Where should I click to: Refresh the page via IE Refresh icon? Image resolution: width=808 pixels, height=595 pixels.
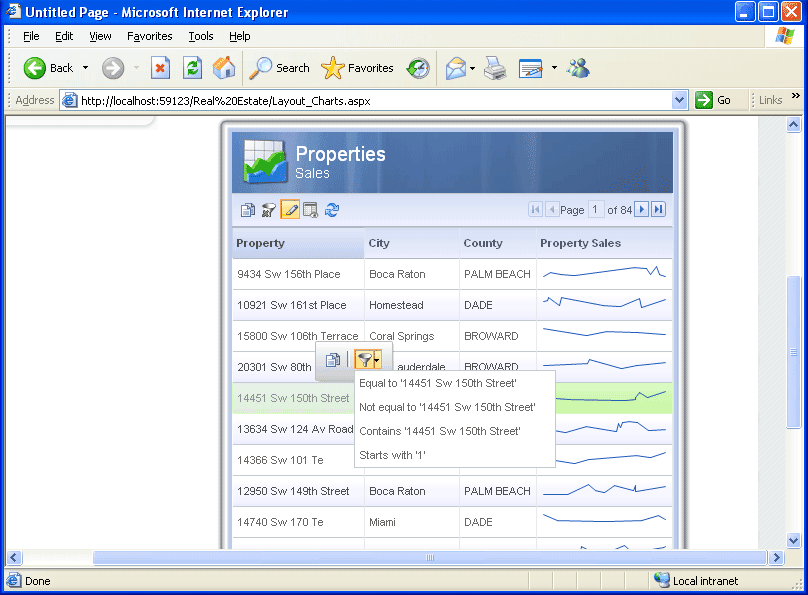click(x=192, y=68)
